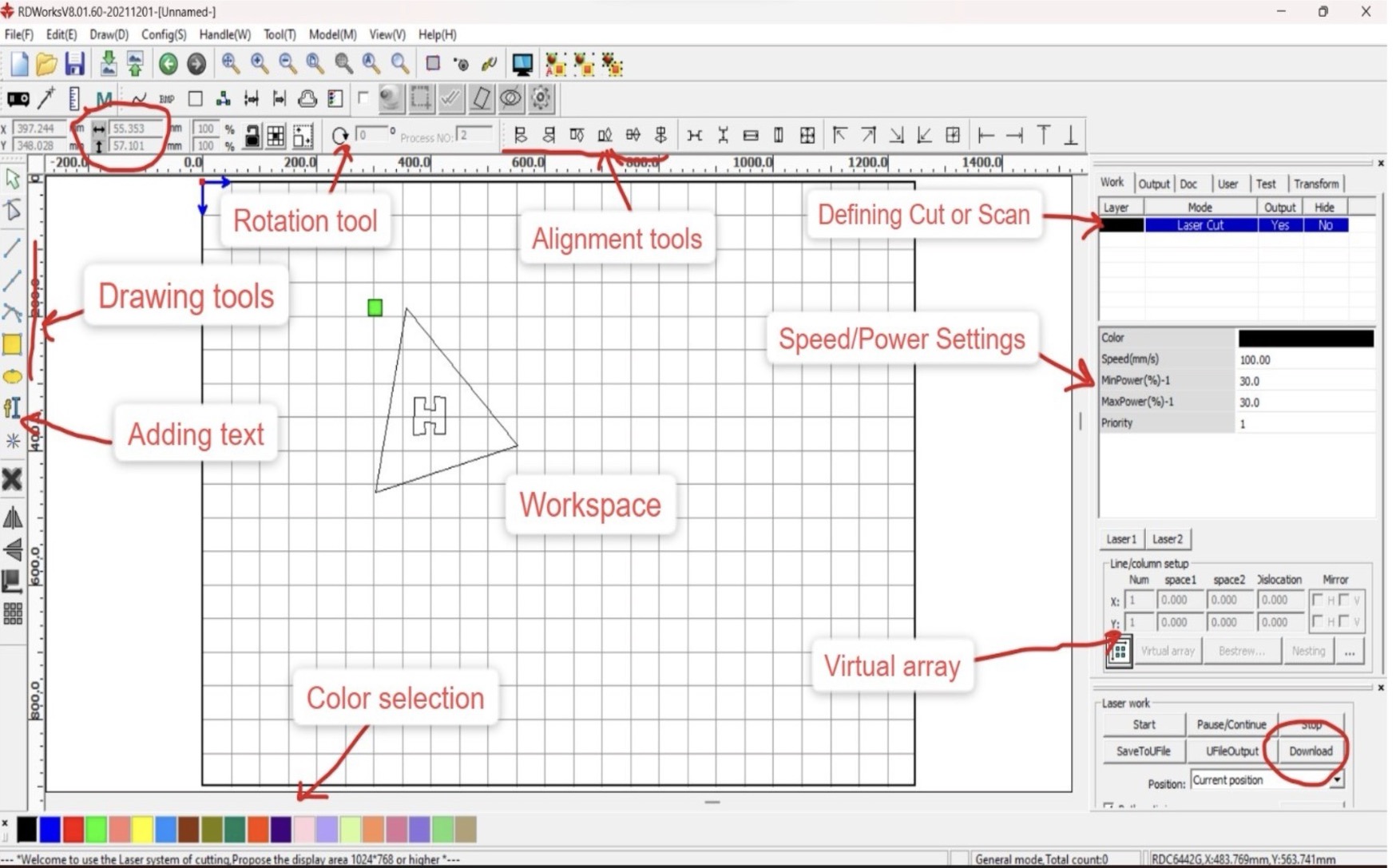The height and width of the screenshot is (868, 1396).
Task: Select the Rectangle drawing tool
Action: (12, 344)
